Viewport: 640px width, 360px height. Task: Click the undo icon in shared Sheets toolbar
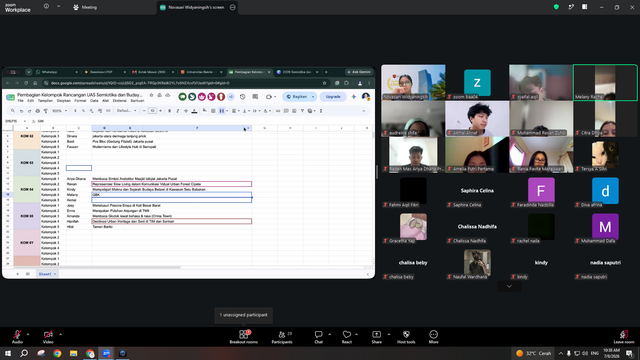pyautogui.click(x=21, y=111)
